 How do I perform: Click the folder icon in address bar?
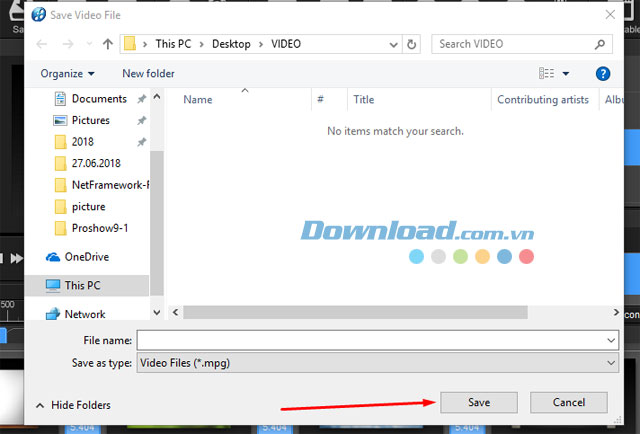(x=130, y=44)
